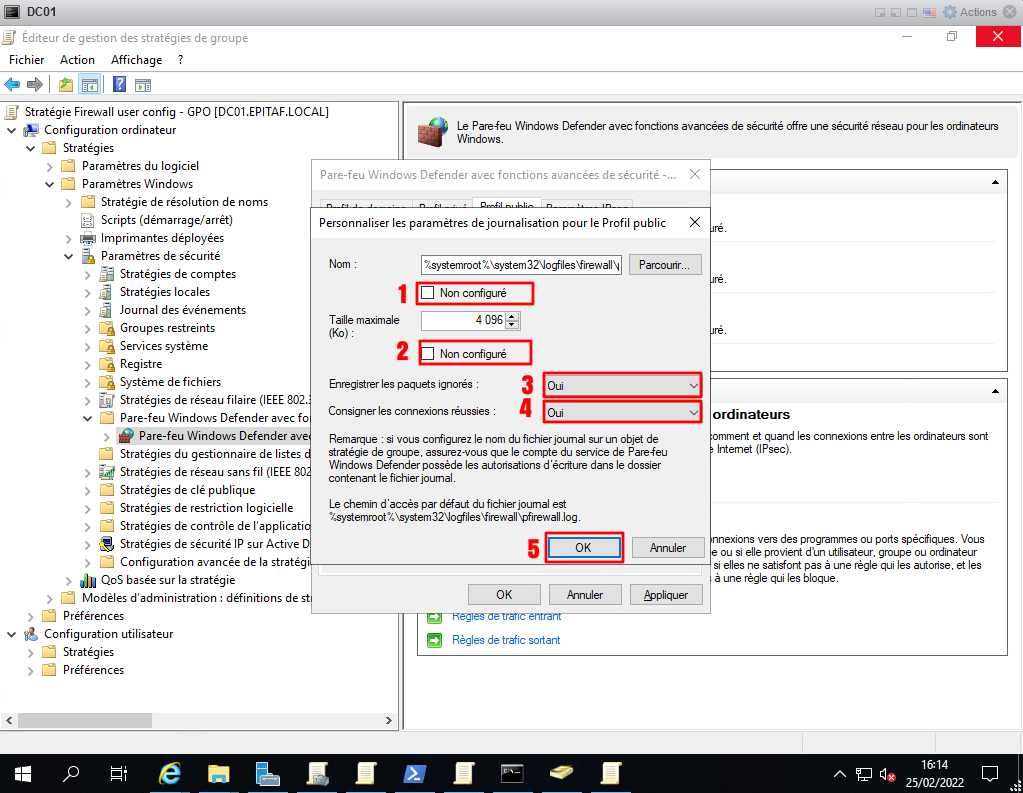Click the log file Nom text field

pyautogui.click(x=521, y=265)
